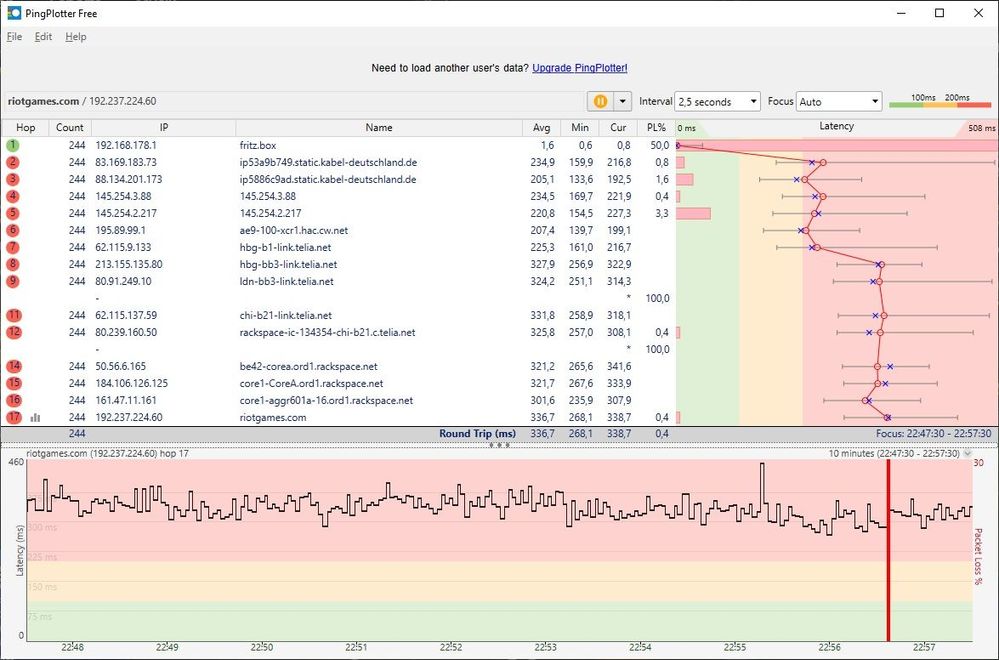Click the PL% column header
The image size is (999, 660).
(656, 127)
